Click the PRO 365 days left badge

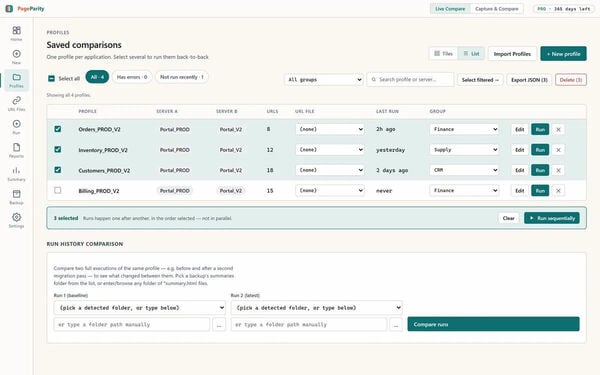(x=564, y=8)
